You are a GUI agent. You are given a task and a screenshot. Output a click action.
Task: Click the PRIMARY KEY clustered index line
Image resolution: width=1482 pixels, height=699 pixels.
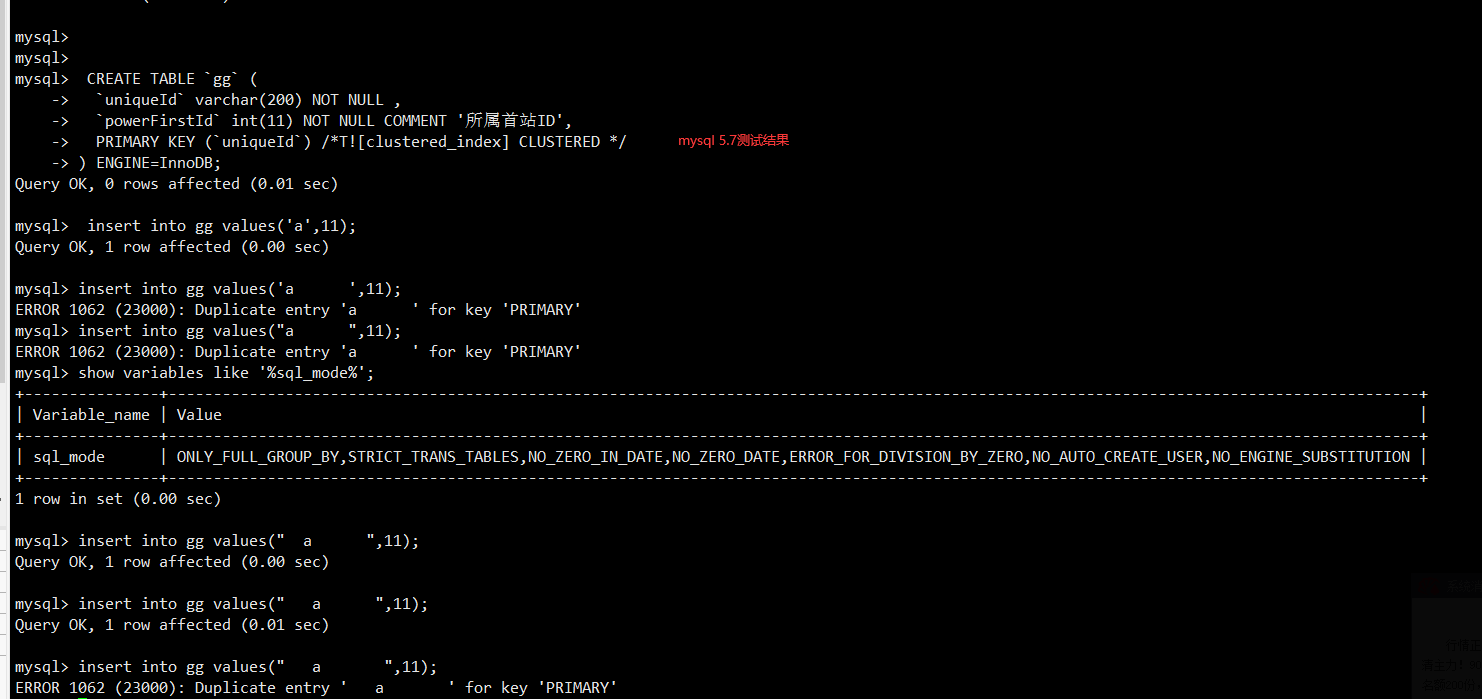360,142
